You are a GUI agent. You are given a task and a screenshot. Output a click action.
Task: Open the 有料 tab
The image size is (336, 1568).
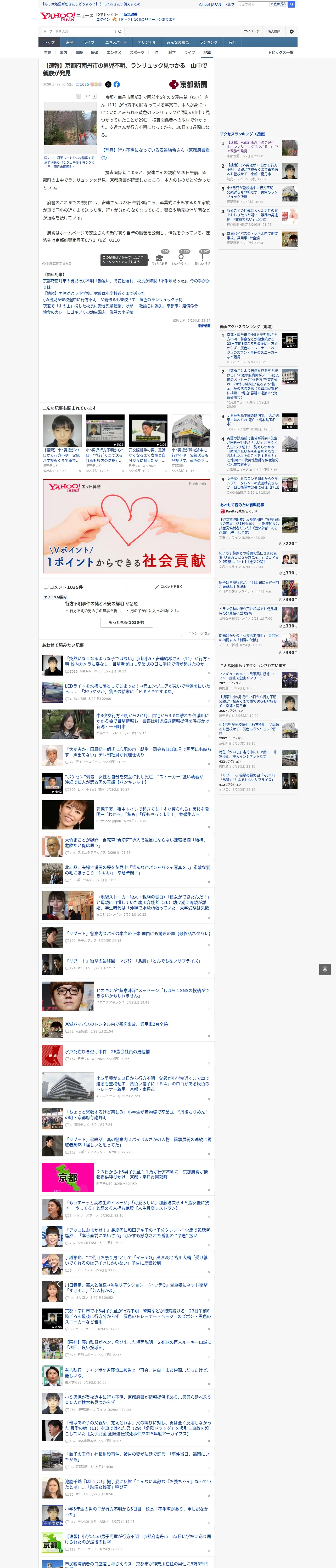pyautogui.click(x=232, y=43)
